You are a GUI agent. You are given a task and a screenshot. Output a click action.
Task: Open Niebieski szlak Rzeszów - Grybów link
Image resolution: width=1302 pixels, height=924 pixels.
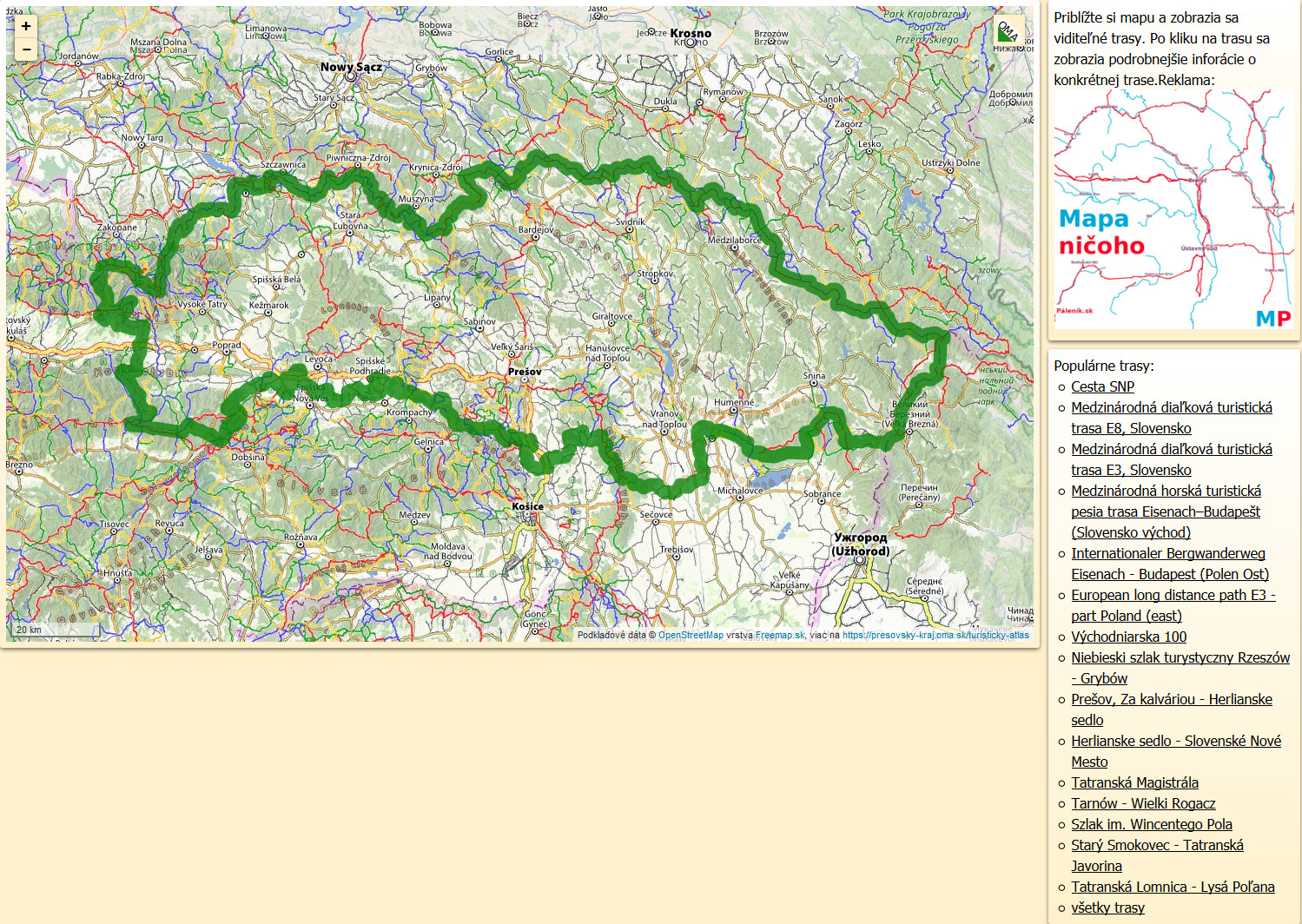coord(1180,658)
